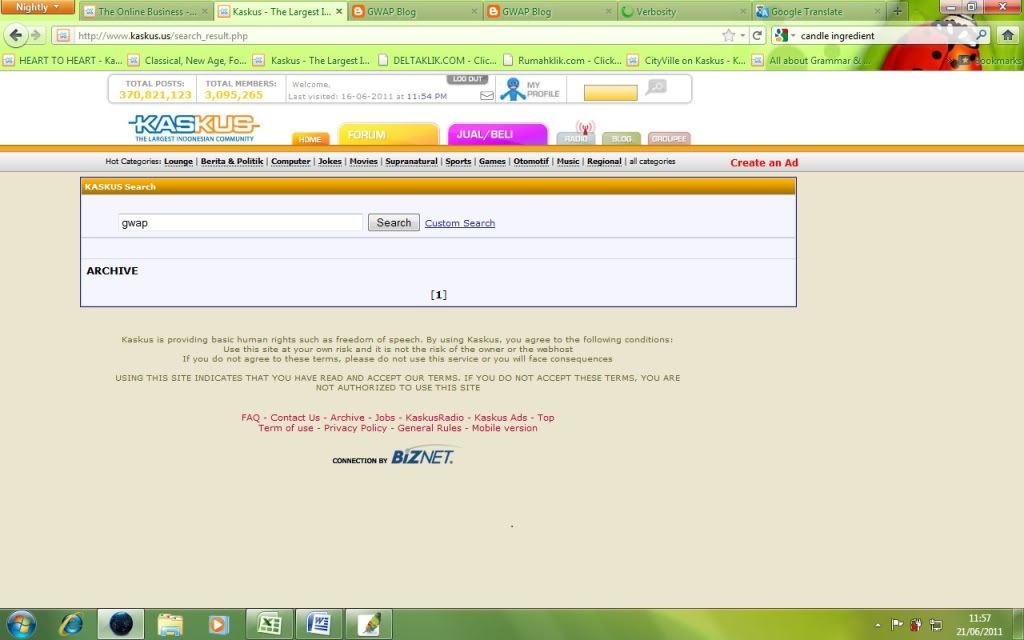Launch Windows Media Player from the taskbar
The height and width of the screenshot is (640, 1024).
coord(218,624)
